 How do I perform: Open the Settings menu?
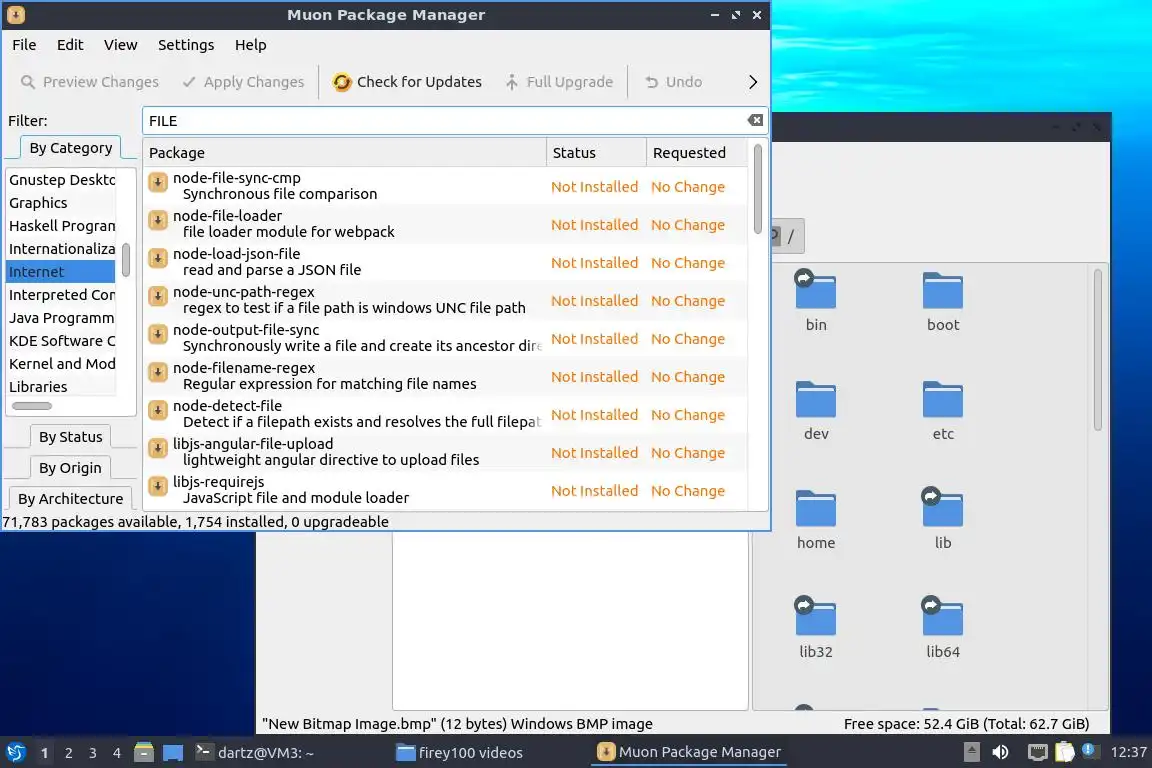[186, 45]
